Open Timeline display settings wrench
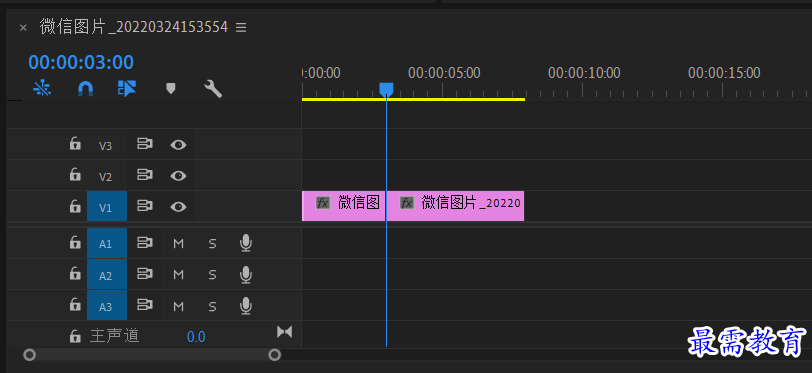This screenshot has height=373, width=812. click(x=213, y=89)
